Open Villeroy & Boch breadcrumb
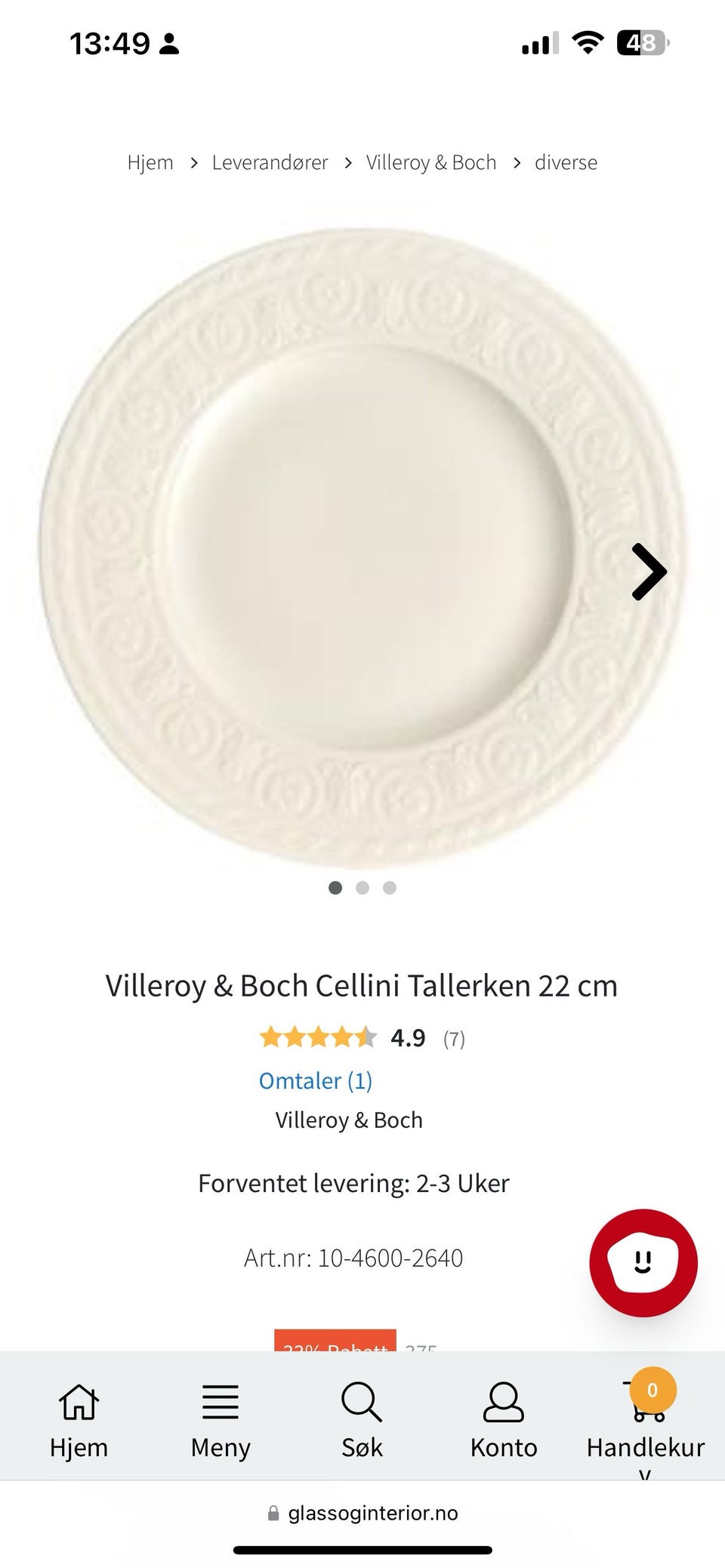The width and height of the screenshot is (725, 1568). point(431,162)
